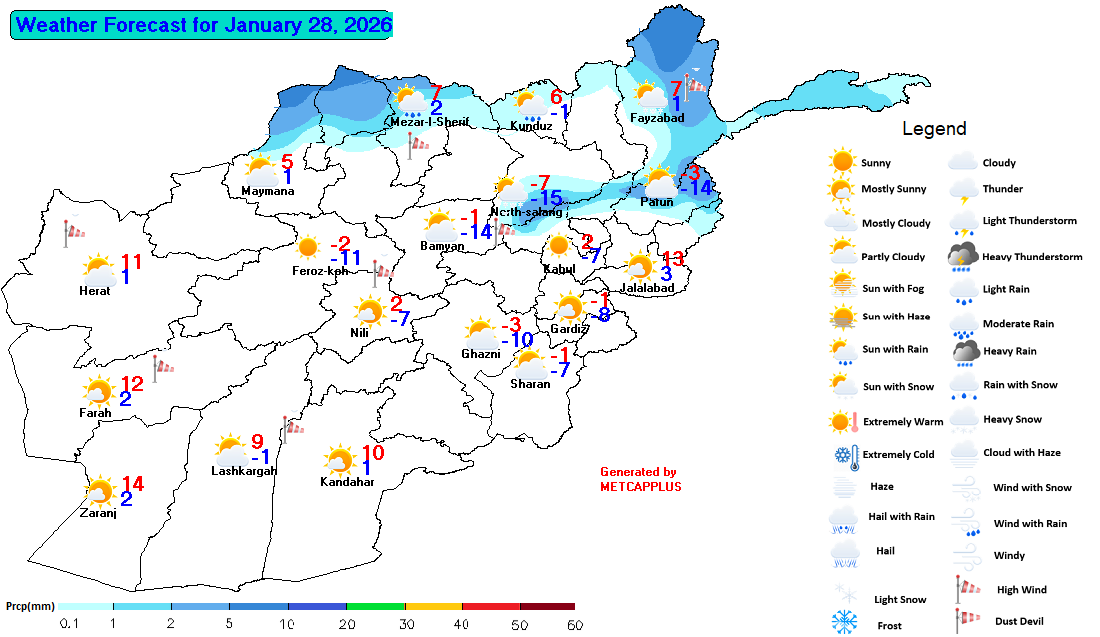Click the dark red precipitation scale segment

click(x=547, y=606)
